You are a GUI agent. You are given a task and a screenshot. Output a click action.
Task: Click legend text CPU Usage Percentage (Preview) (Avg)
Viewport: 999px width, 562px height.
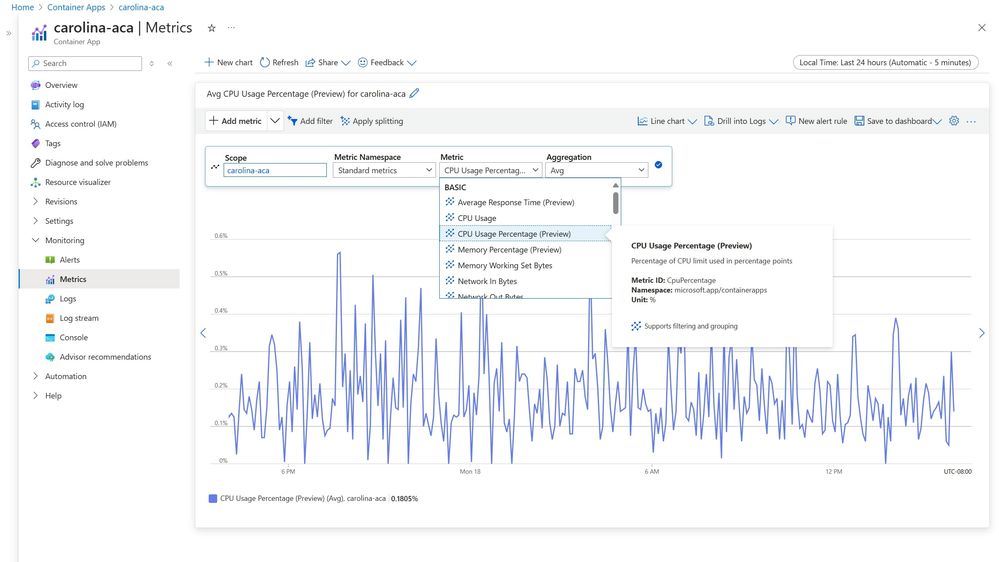[x=282, y=498]
